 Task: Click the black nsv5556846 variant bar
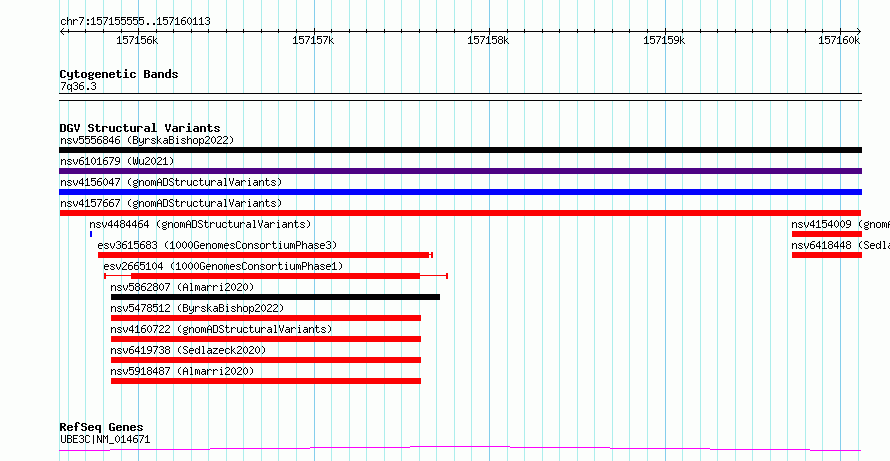460,150
